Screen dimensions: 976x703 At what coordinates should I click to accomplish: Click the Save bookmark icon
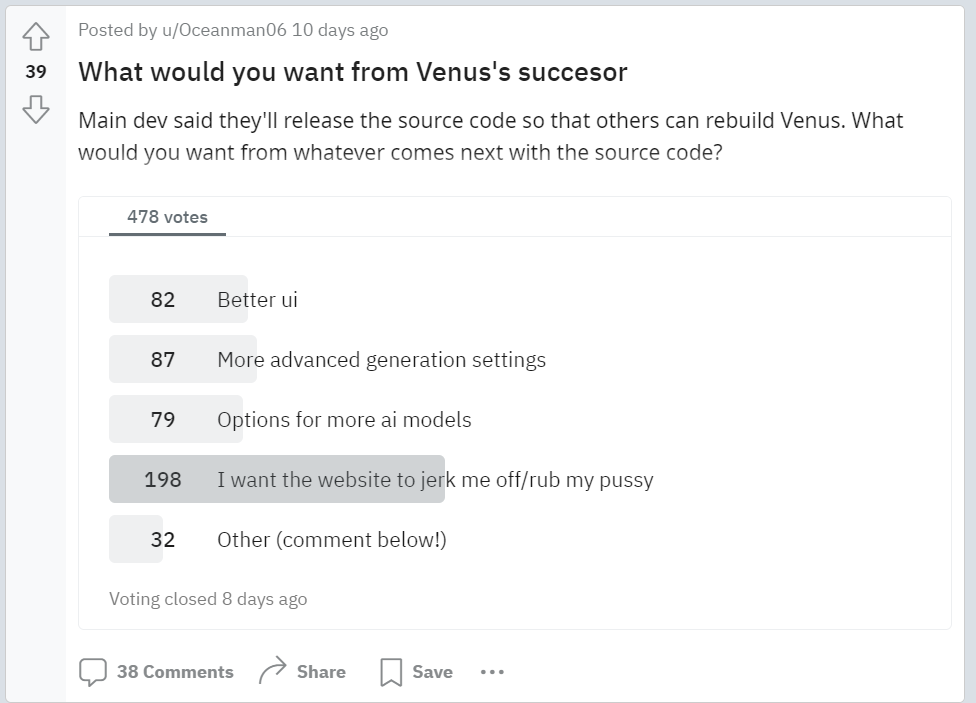pos(391,672)
